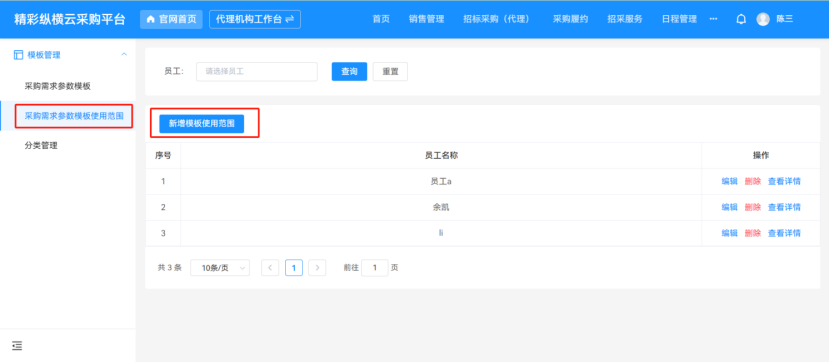This screenshot has width=829, height=362.
Task: Open 首页 in top navigation
Action: pyautogui.click(x=381, y=19)
